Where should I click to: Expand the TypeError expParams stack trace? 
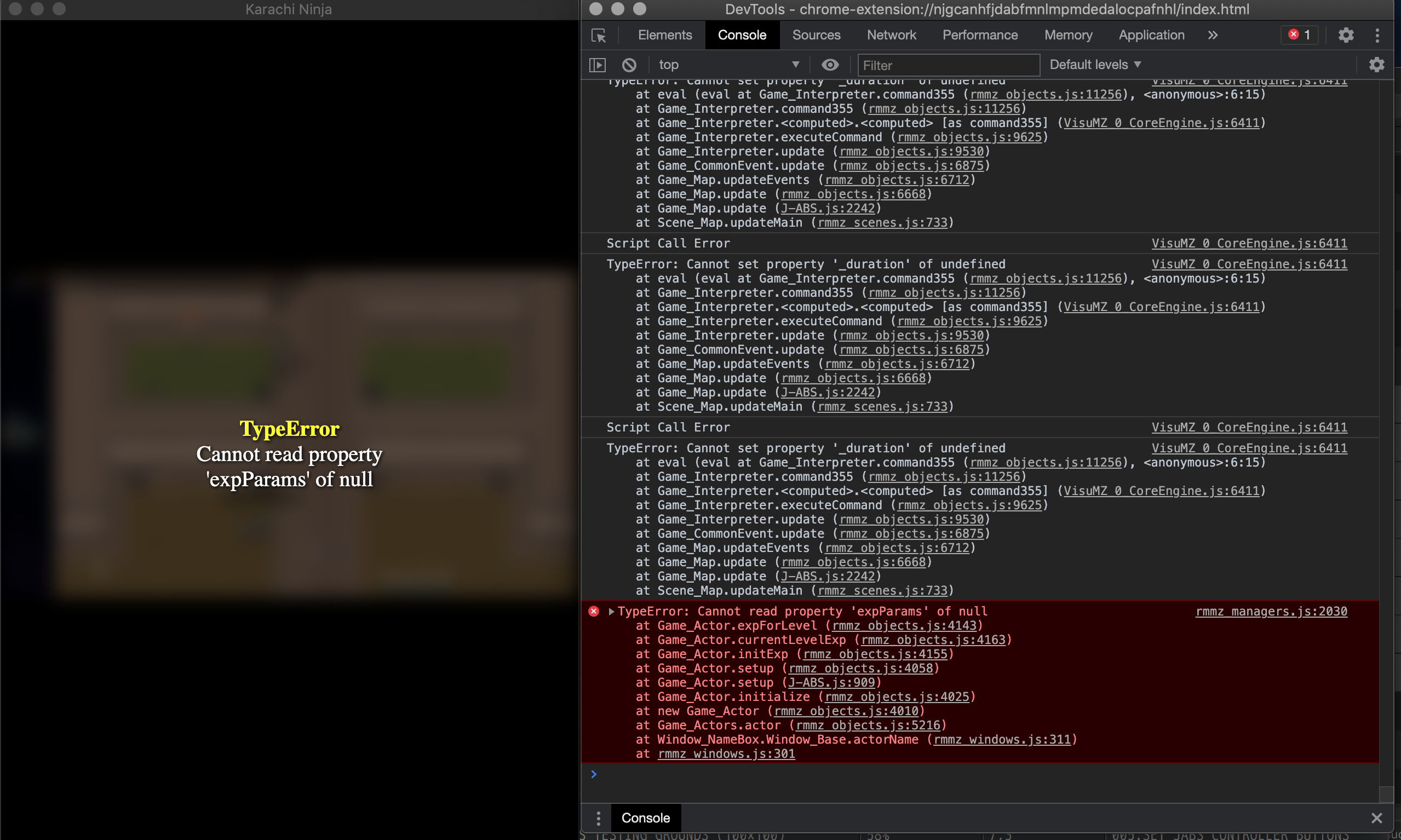coord(611,611)
